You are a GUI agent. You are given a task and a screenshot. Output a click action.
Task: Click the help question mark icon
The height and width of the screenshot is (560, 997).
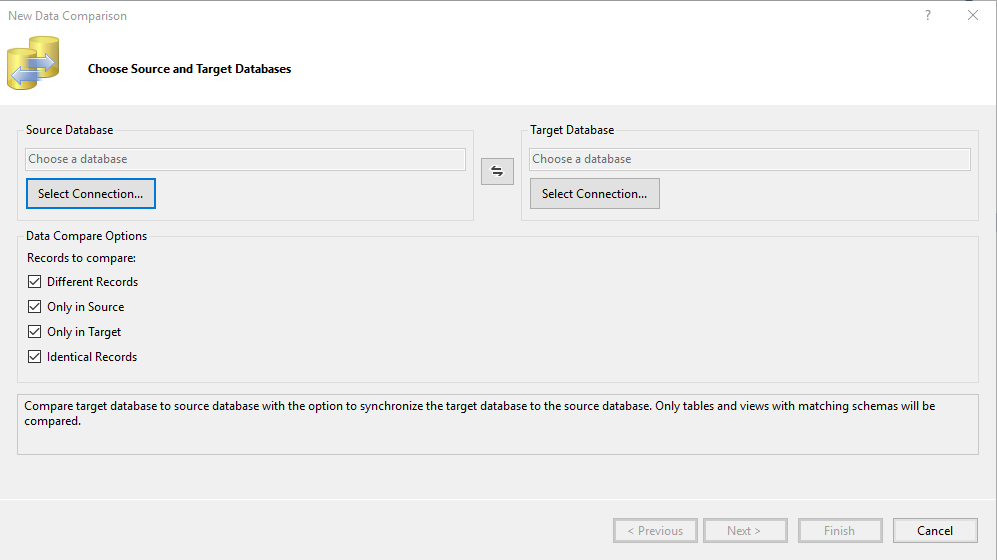coord(928,15)
